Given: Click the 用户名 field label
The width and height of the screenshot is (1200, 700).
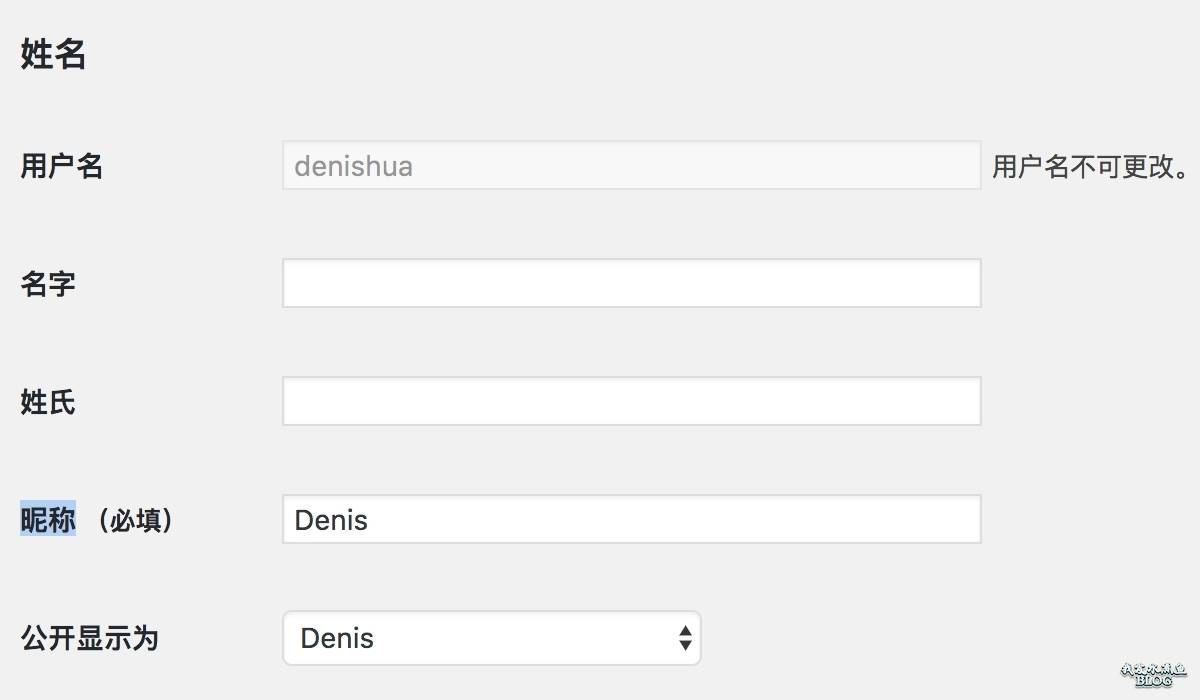Looking at the screenshot, I should click(62, 166).
